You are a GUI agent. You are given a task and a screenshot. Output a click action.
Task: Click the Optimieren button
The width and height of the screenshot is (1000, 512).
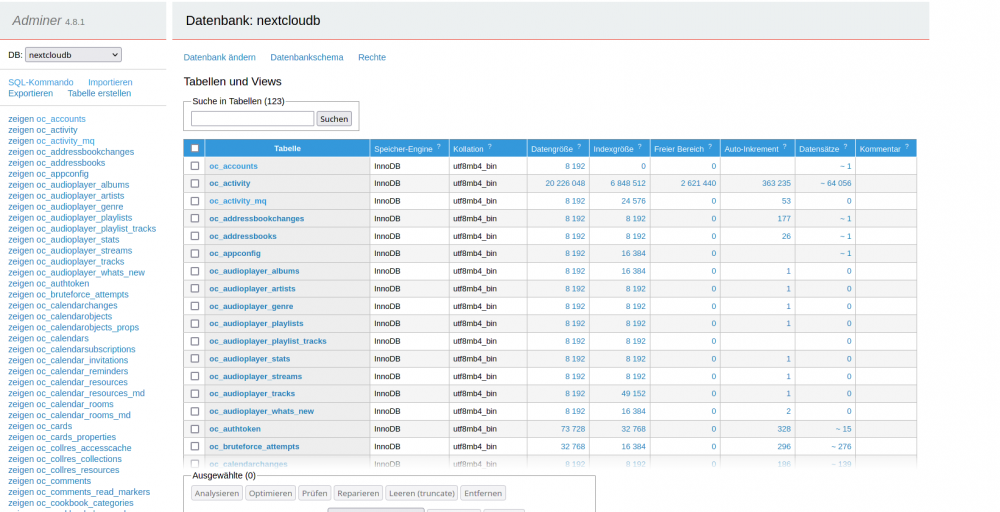[270, 493]
